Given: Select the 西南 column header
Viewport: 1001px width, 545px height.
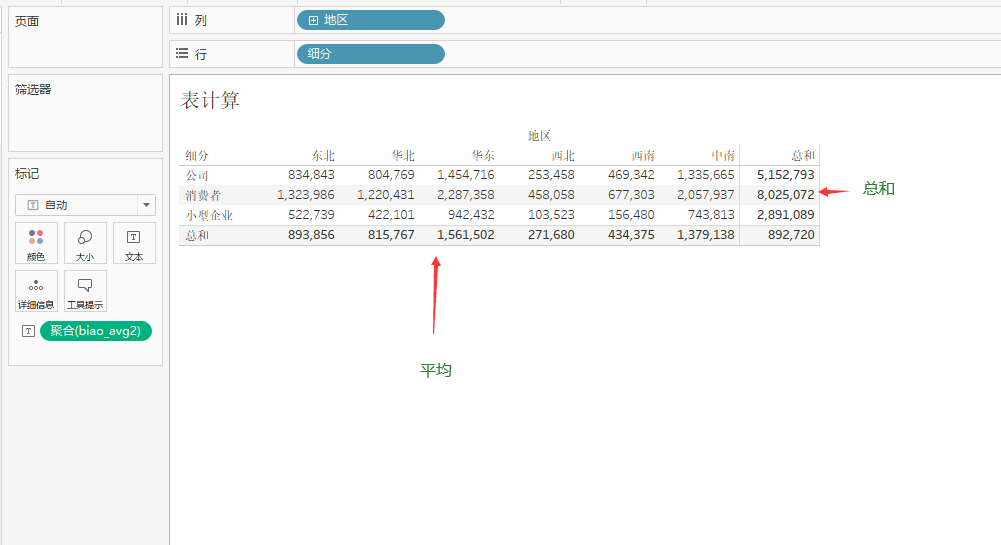Looking at the screenshot, I should click(644, 156).
